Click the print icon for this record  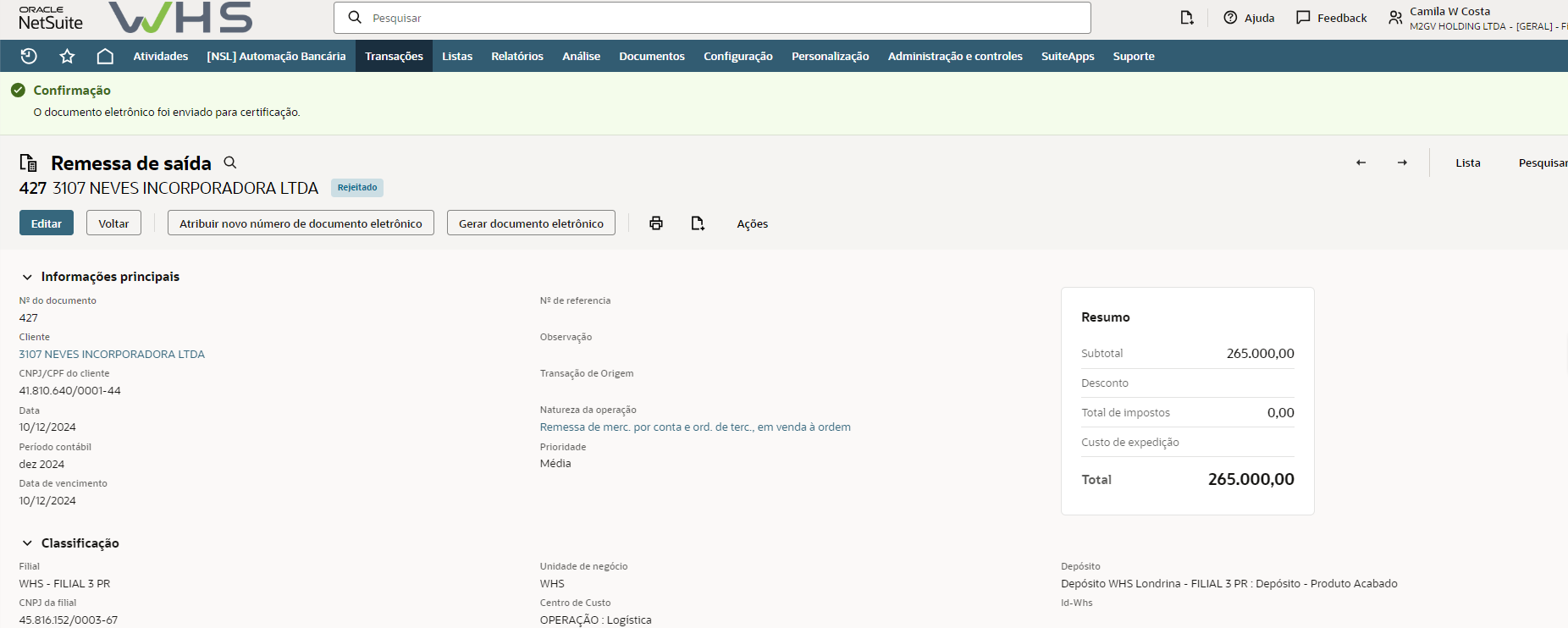[x=656, y=223]
